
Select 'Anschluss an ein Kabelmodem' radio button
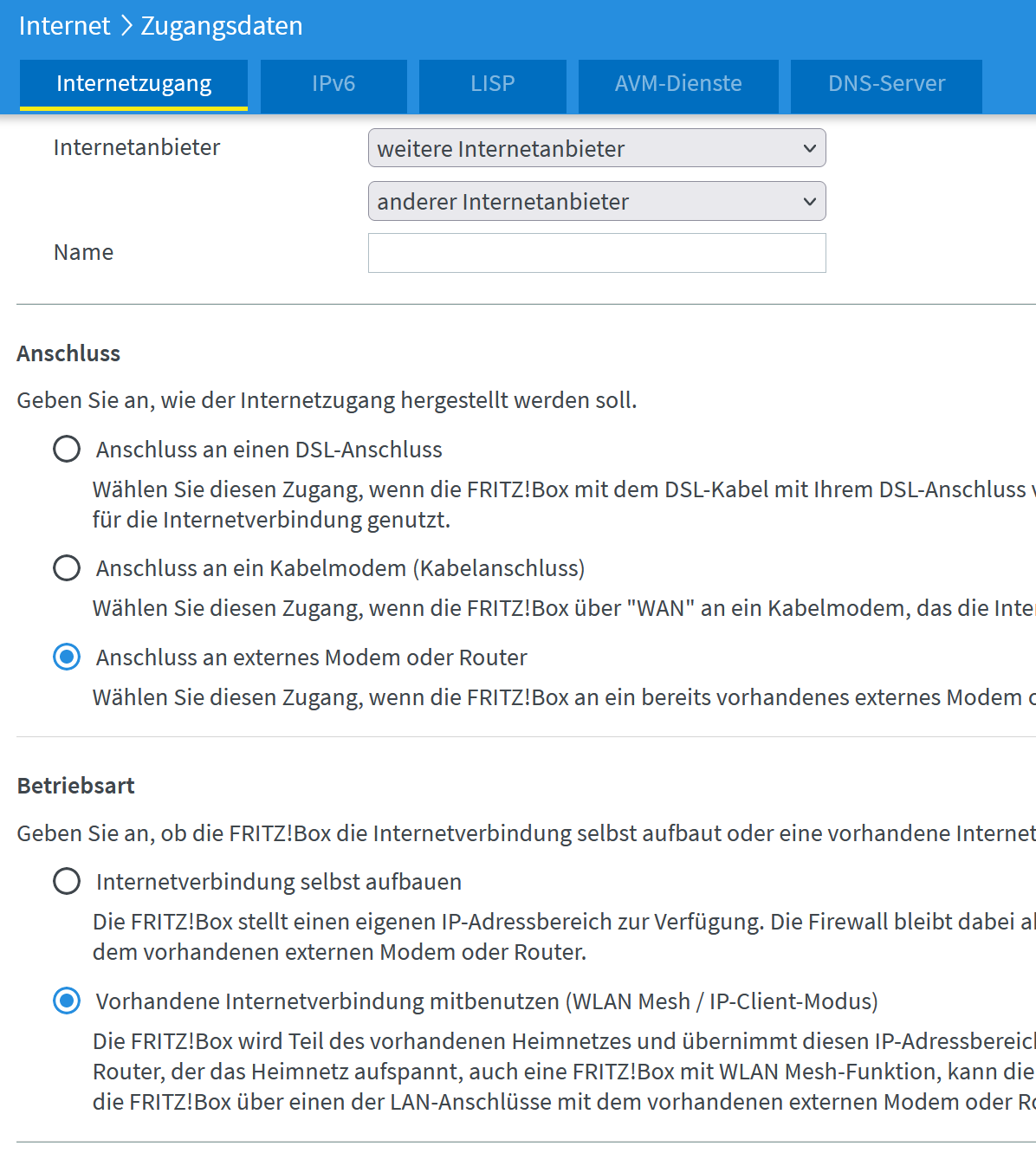[x=67, y=567]
